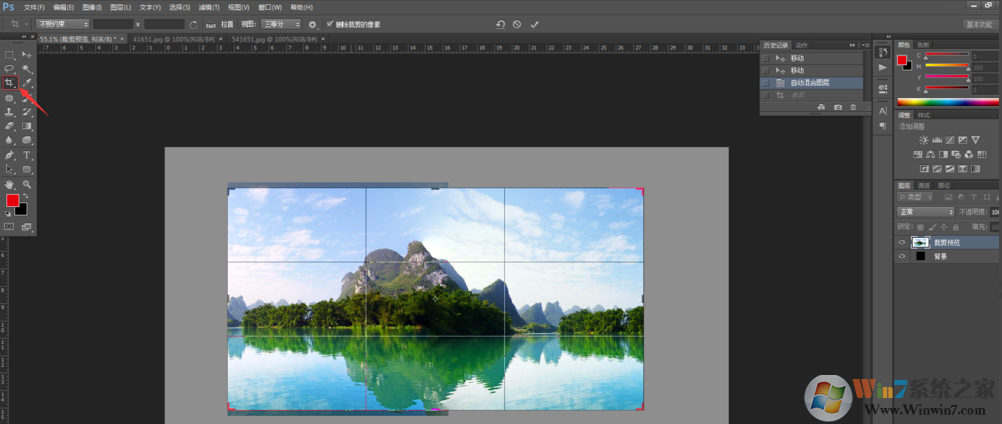
Task: Create new snapshot with camera icon
Action: point(836,107)
